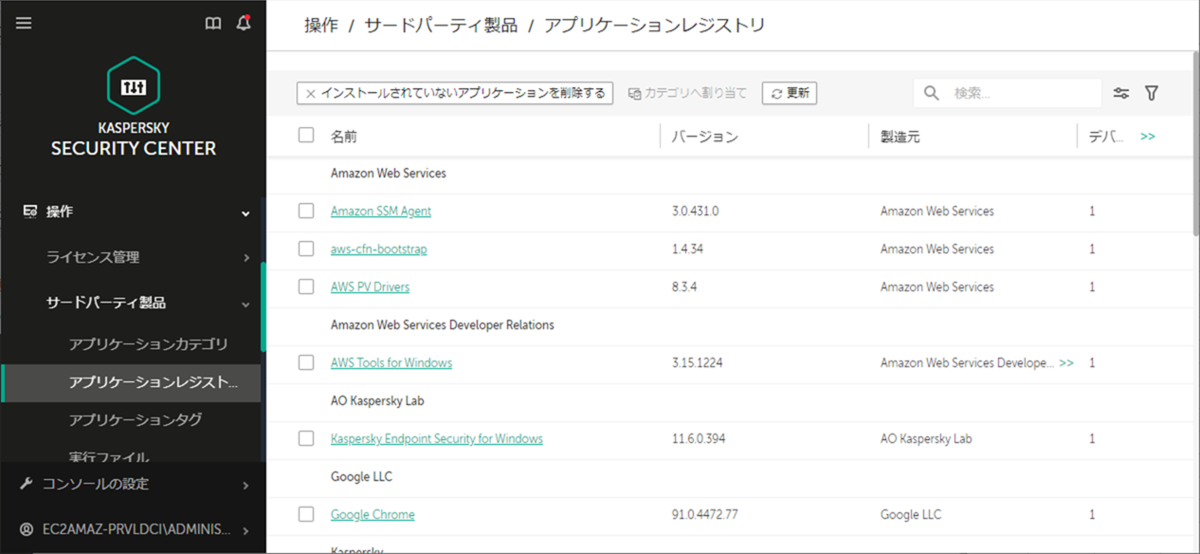
Task: Check the Amazon SSM Agent row checkbox
Action: (x=306, y=211)
